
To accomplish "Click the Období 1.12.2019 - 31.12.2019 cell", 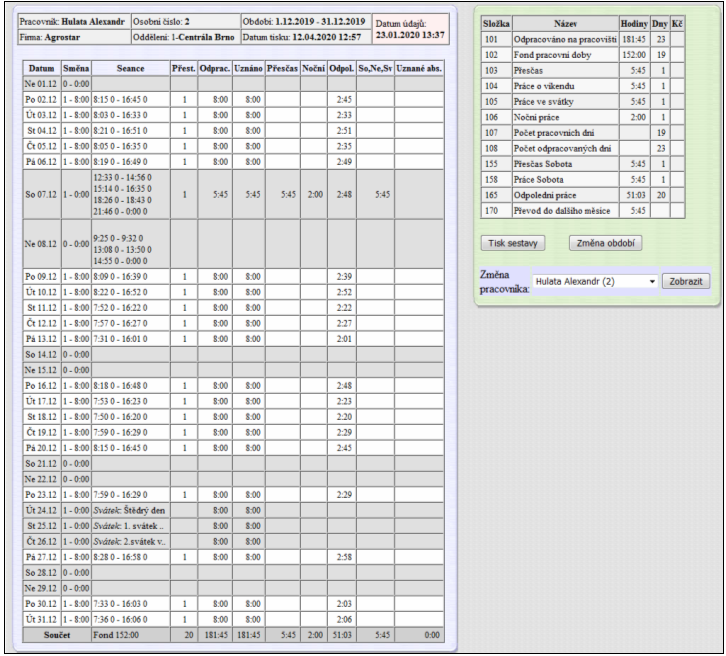I will (x=306, y=22).
